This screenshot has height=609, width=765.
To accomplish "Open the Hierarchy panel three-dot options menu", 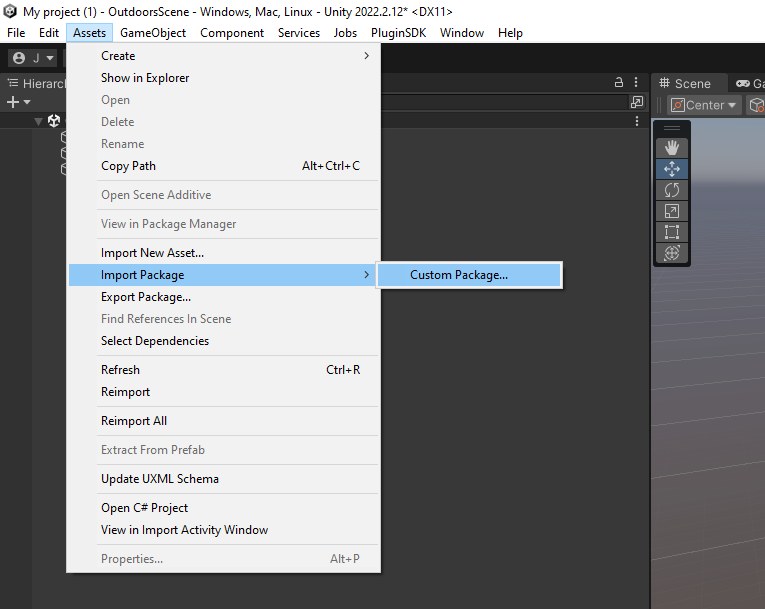I will click(x=637, y=83).
